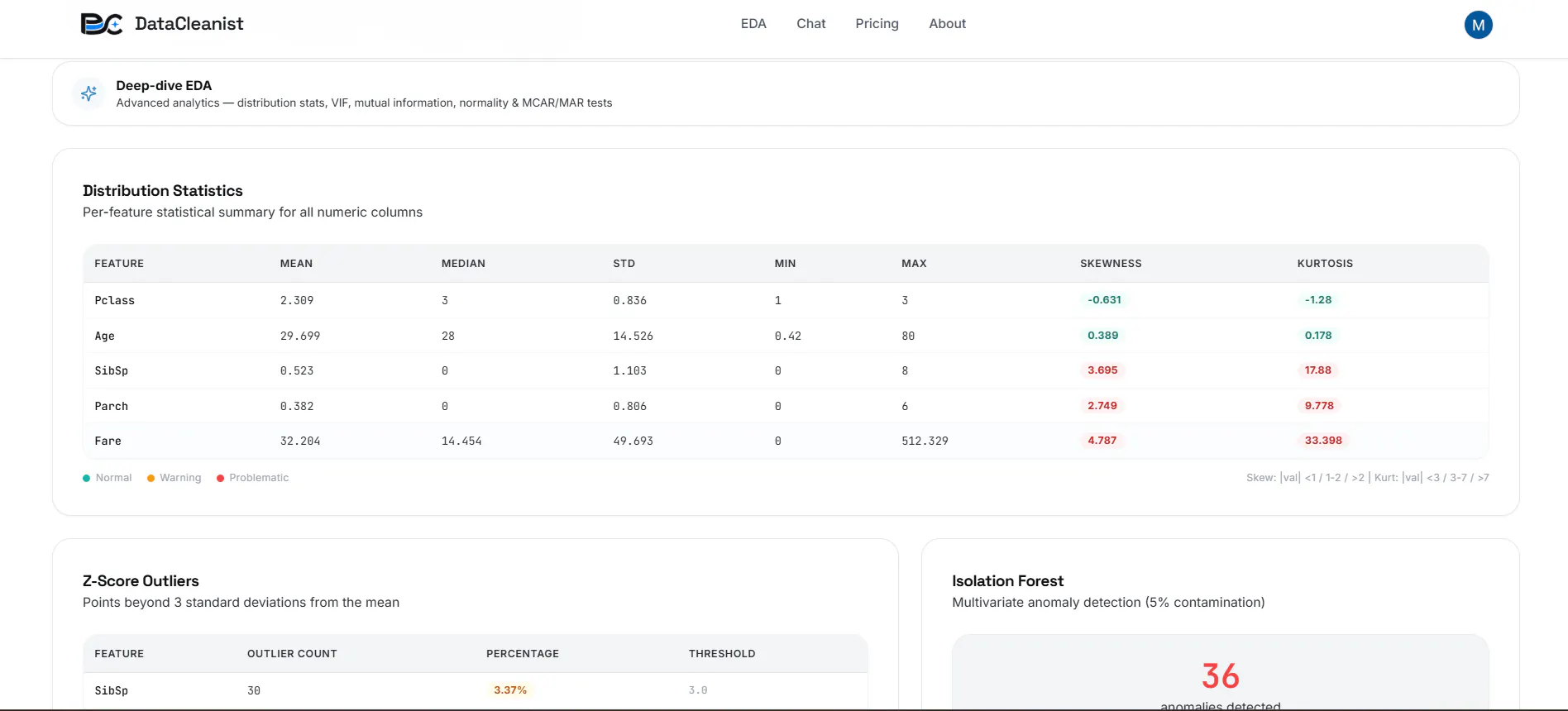Click Age std value 14.526

point(633,336)
